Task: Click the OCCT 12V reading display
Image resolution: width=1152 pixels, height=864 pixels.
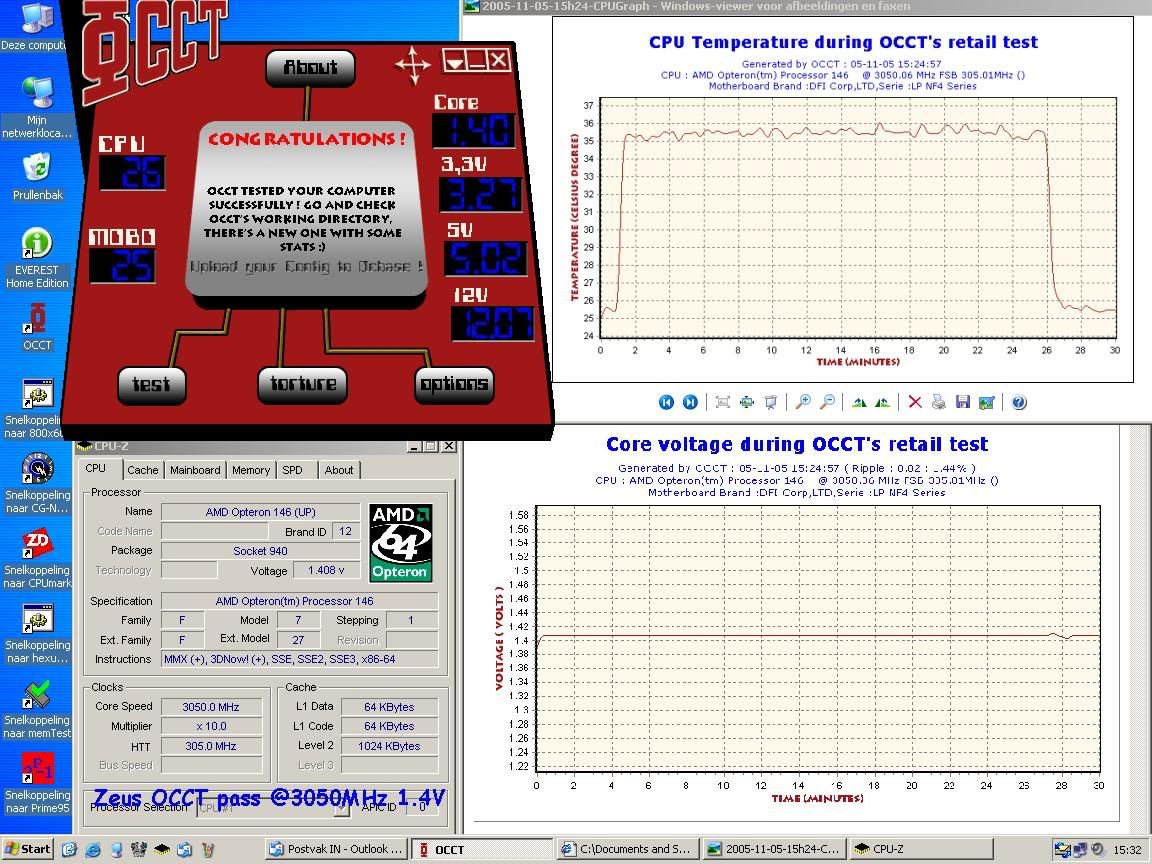Action: coord(492,323)
